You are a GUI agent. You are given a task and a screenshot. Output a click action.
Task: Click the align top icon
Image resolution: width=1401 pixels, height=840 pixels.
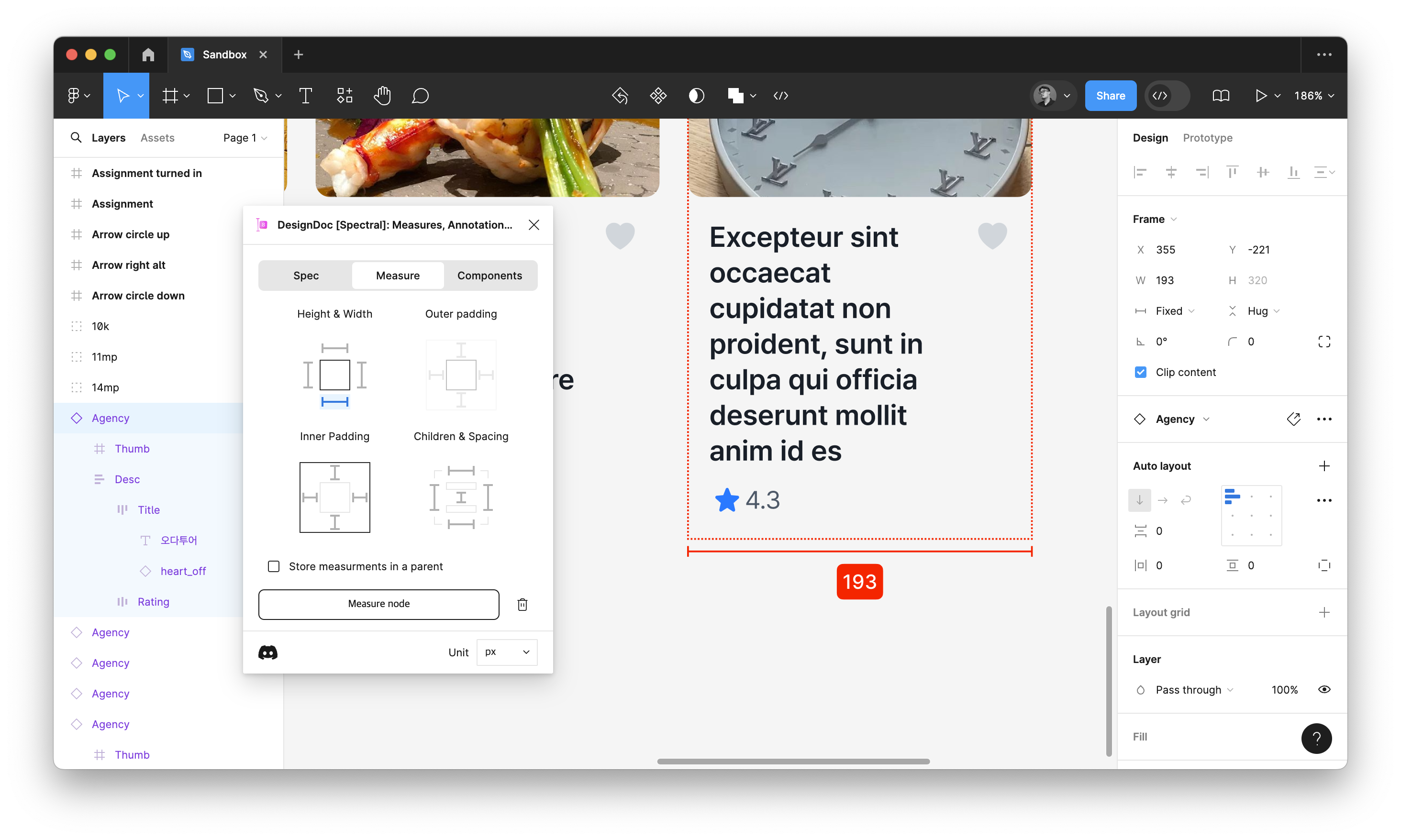pyautogui.click(x=1232, y=172)
